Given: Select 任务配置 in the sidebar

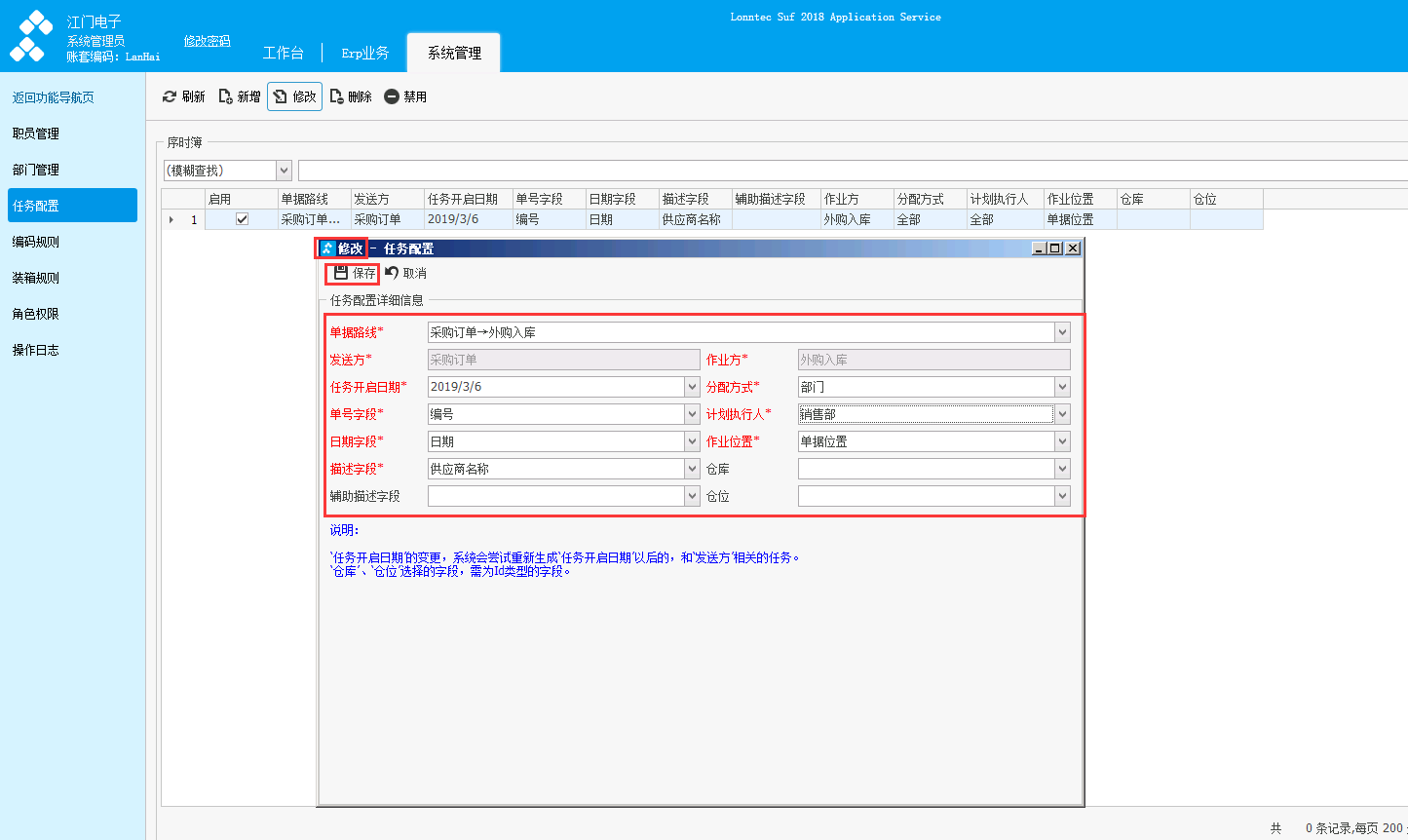Looking at the screenshot, I should 72,206.
